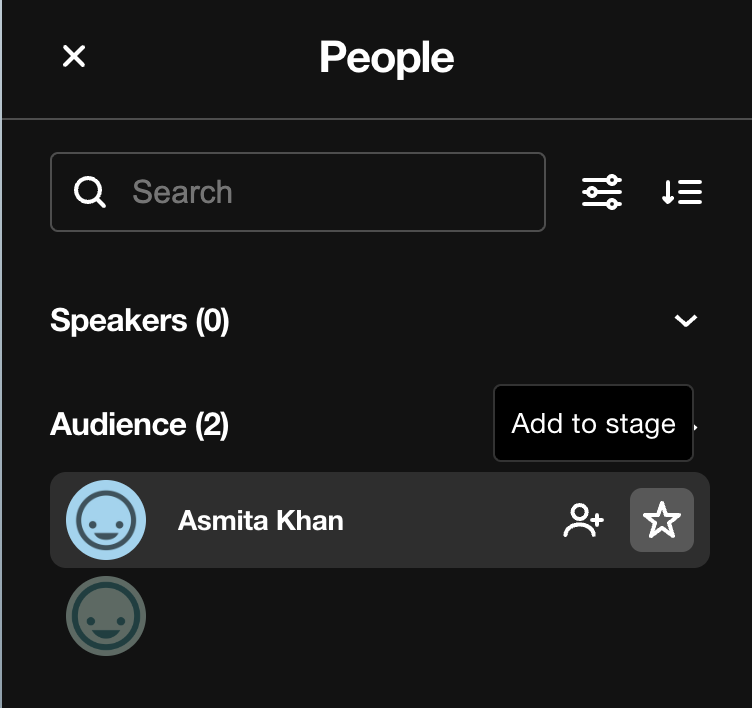Click the Speakers (0) section heading
This screenshot has width=752, height=708.
(140, 320)
